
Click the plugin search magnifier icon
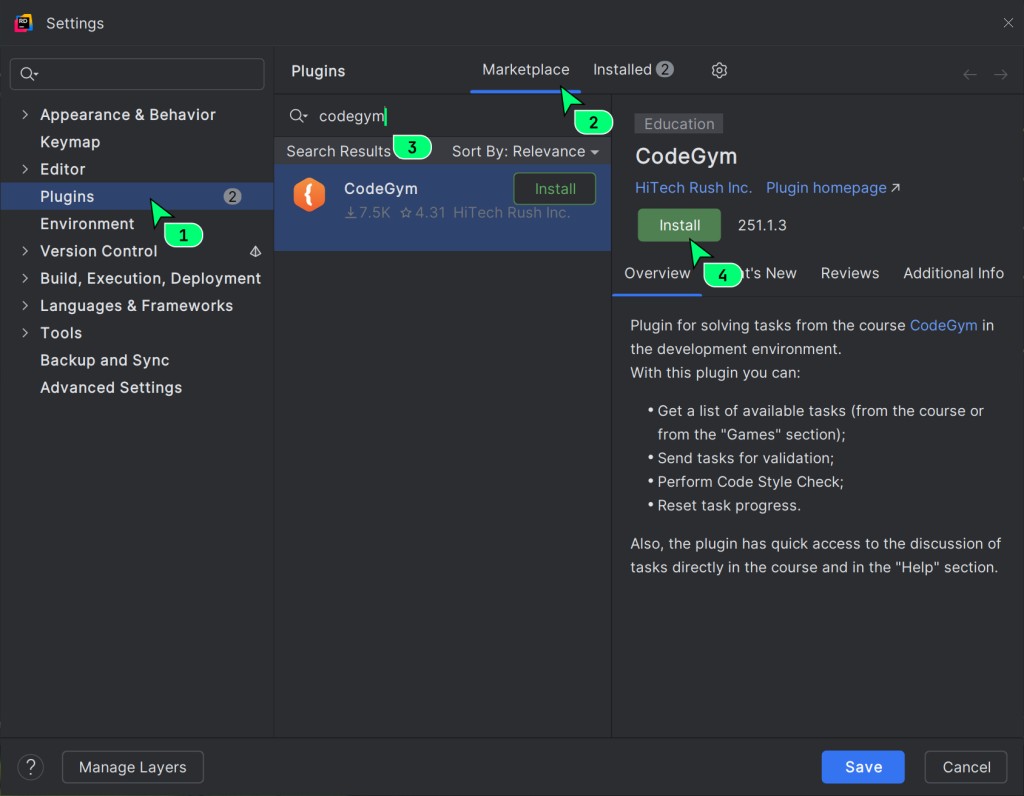pyautogui.click(x=297, y=116)
